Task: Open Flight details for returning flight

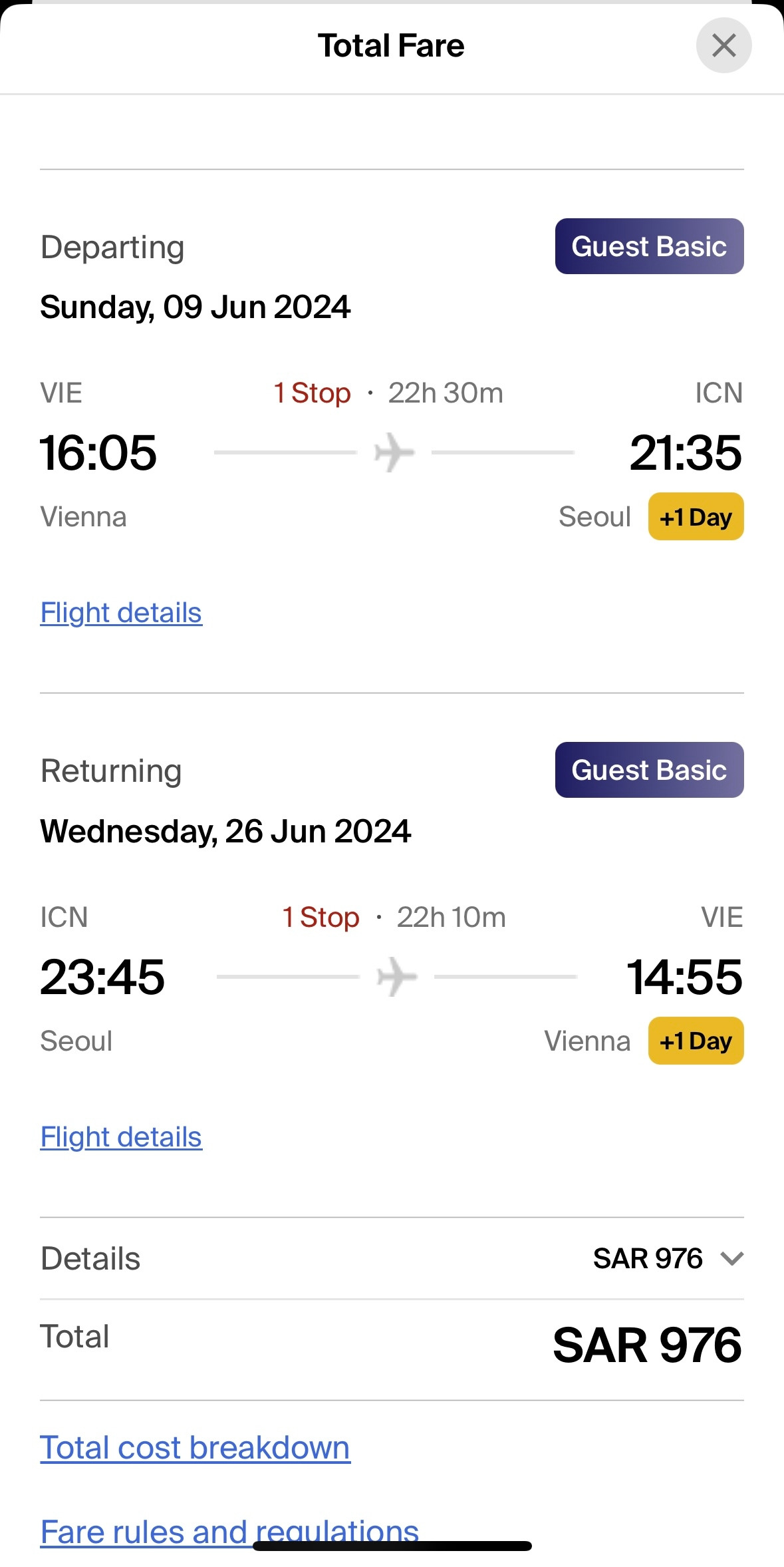Action: (x=121, y=1137)
